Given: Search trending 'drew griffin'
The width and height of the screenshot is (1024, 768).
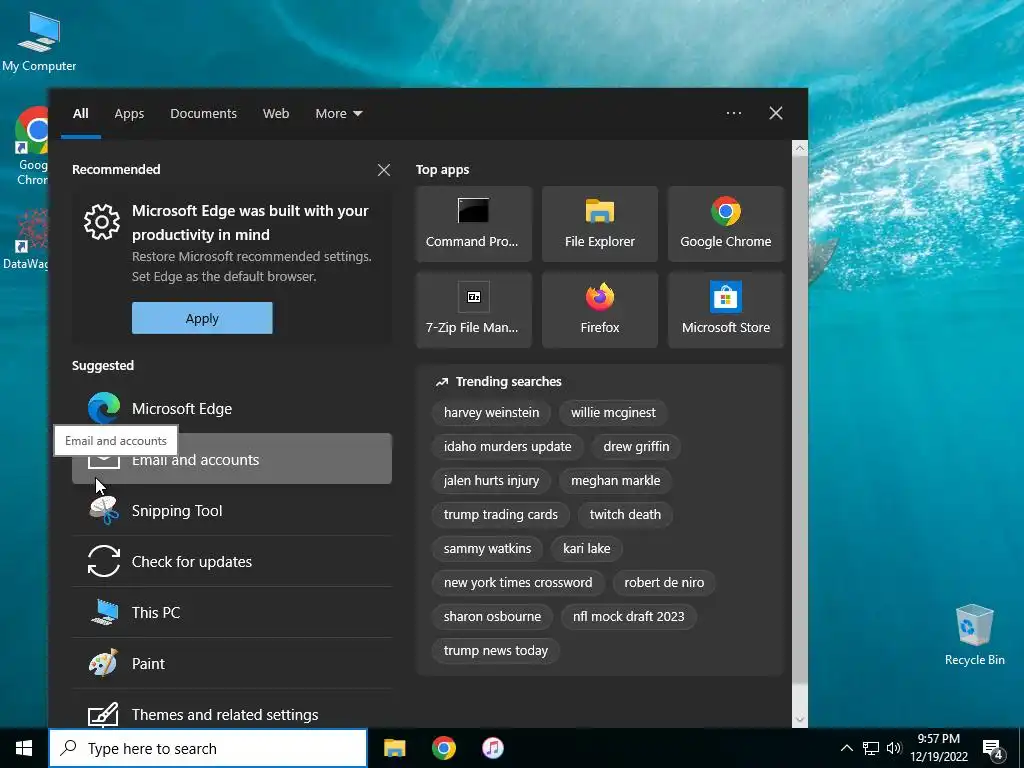Looking at the screenshot, I should [x=636, y=446].
